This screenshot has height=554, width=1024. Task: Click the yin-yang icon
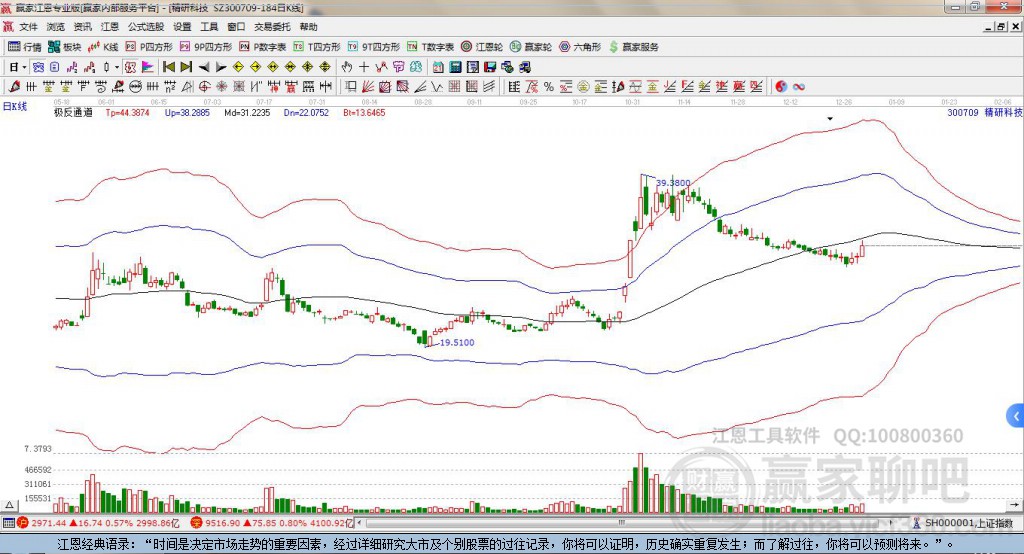point(781,87)
